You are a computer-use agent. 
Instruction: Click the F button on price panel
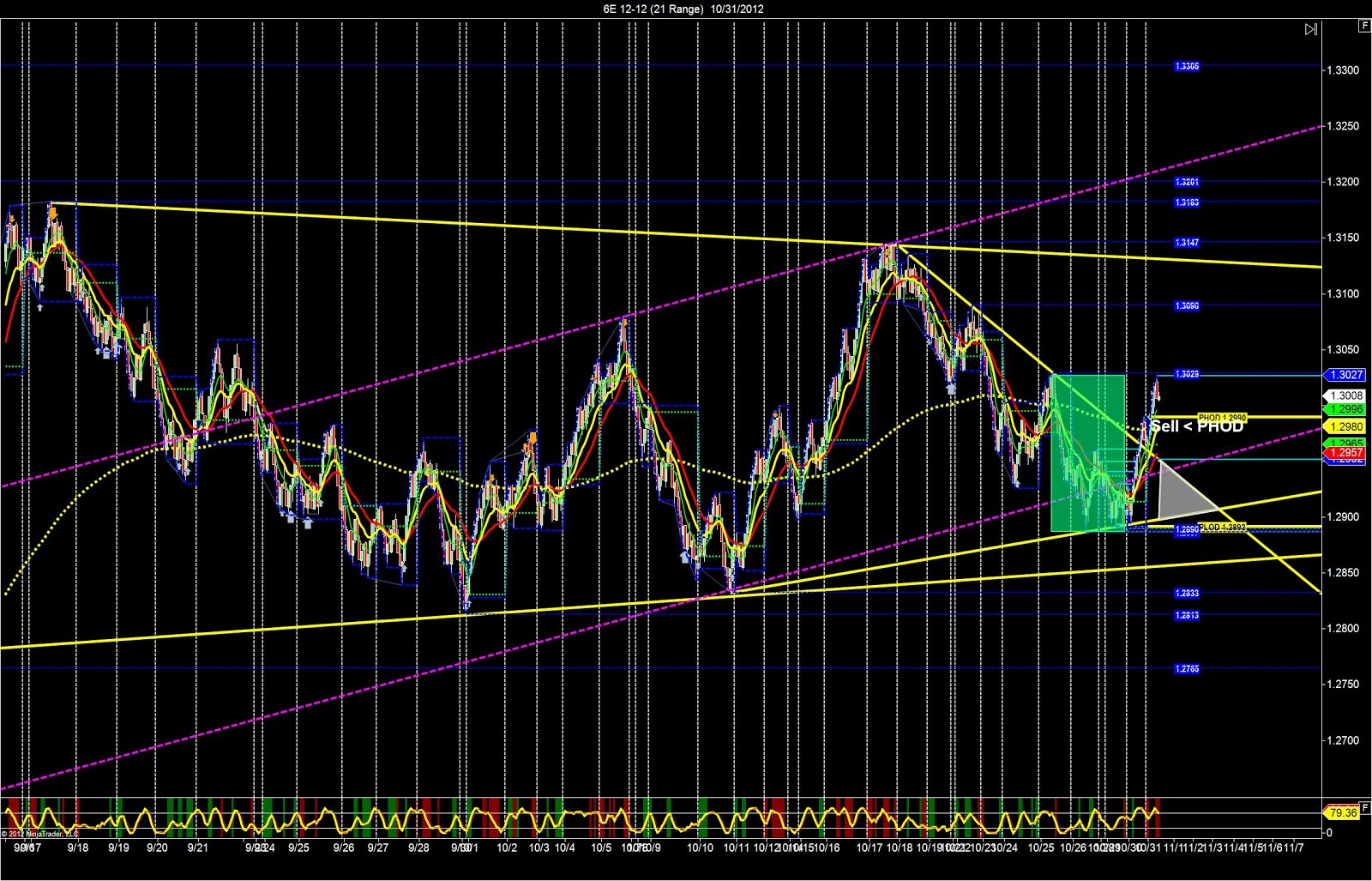[x=1363, y=26]
